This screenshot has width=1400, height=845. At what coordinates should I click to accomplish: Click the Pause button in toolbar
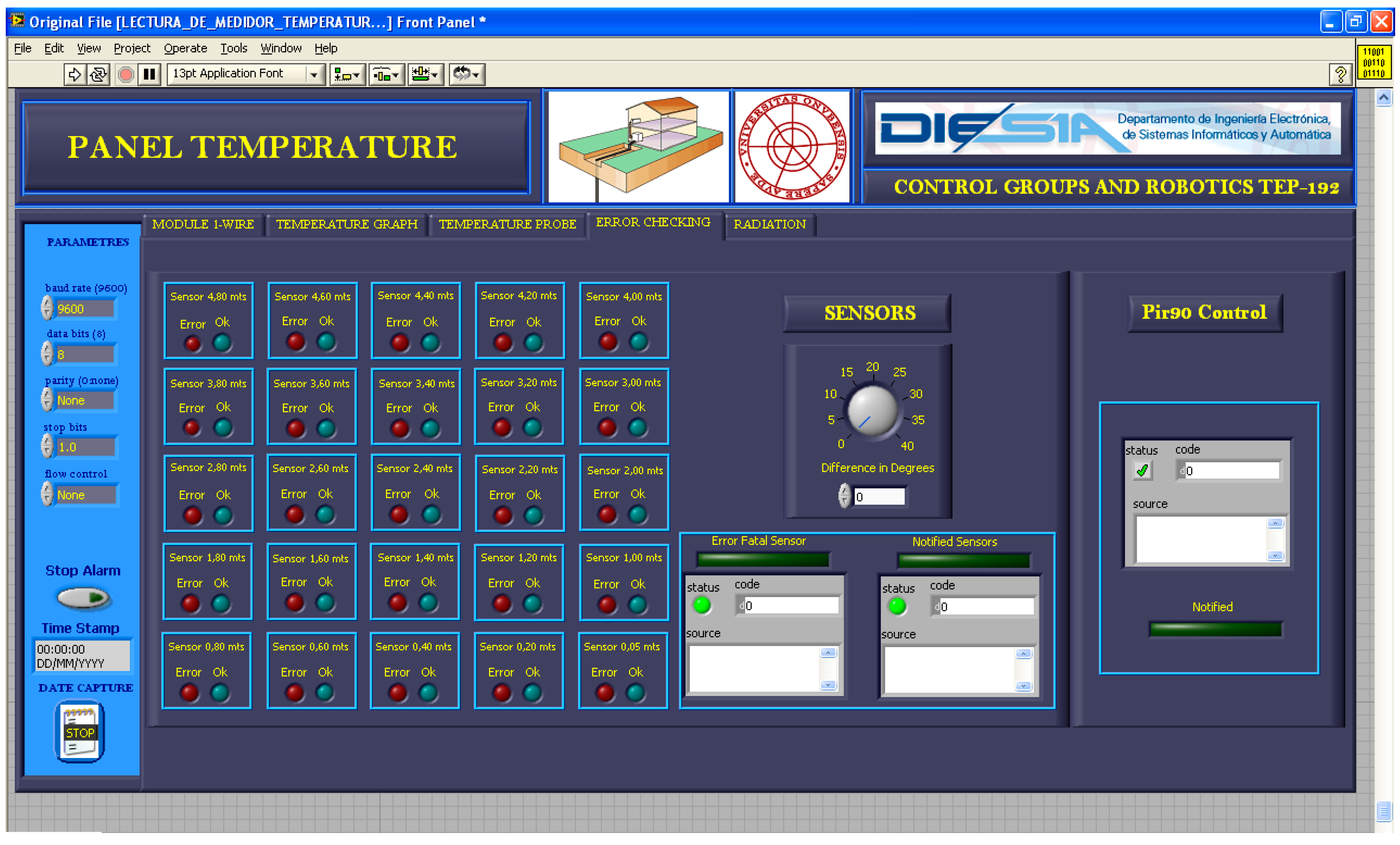tap(149, 74)
